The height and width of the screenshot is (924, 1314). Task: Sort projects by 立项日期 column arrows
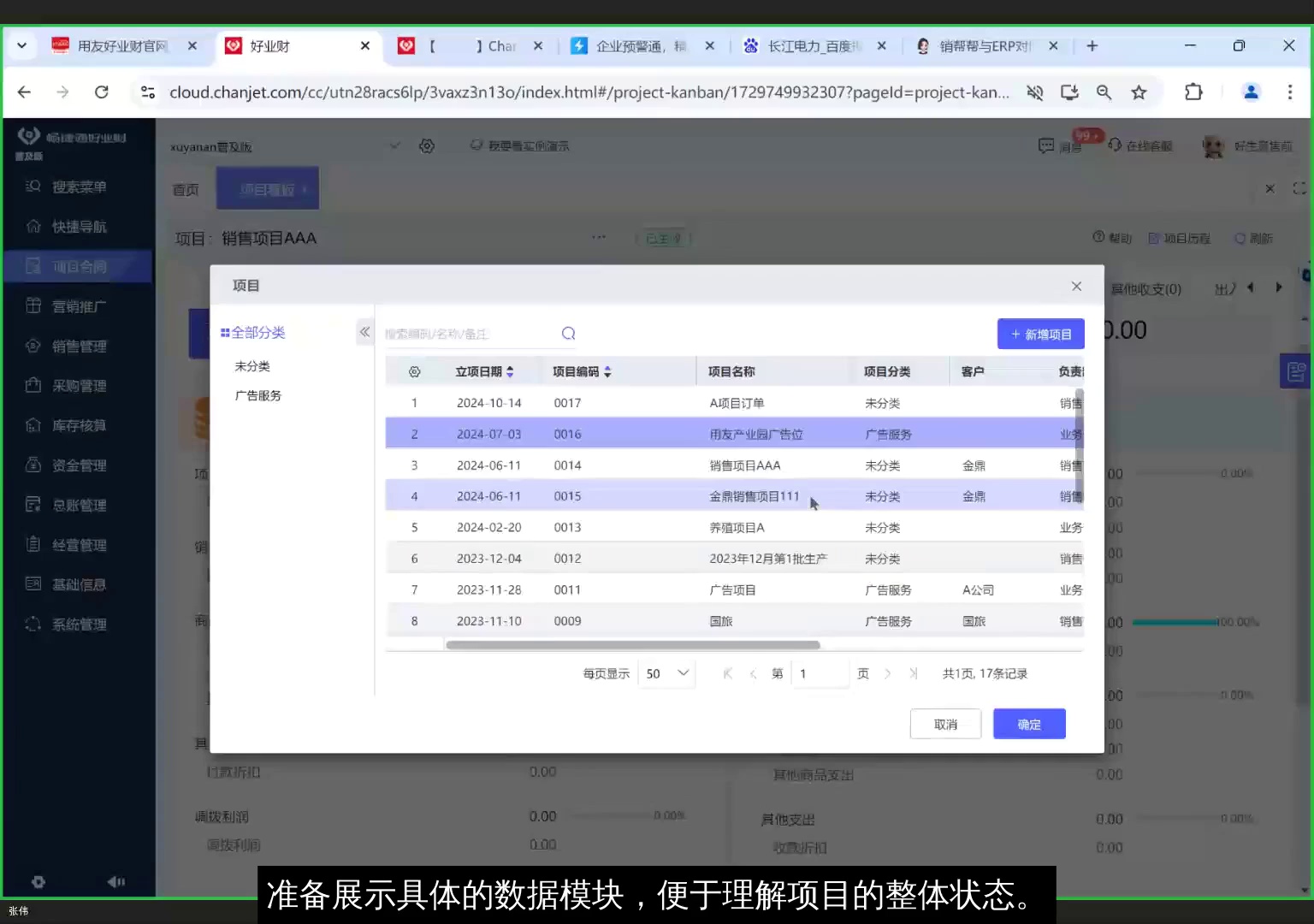coord(510,371)
